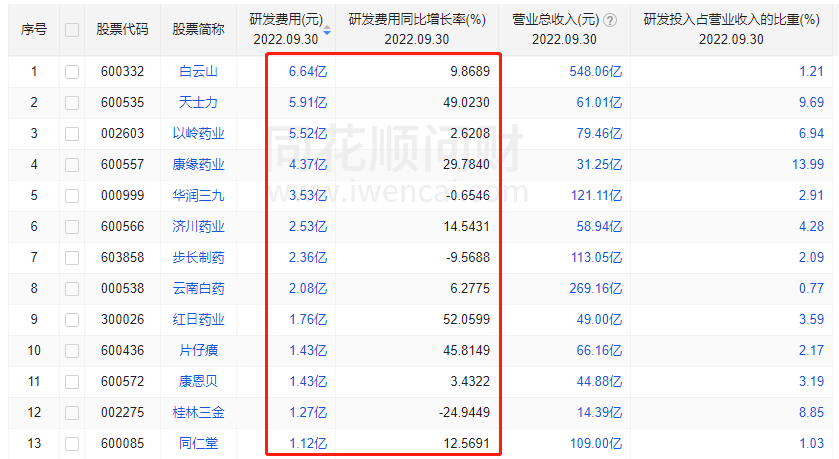Click stock code 002603
The width and height of the screenshot is (839, 459).
pos(122,134)
